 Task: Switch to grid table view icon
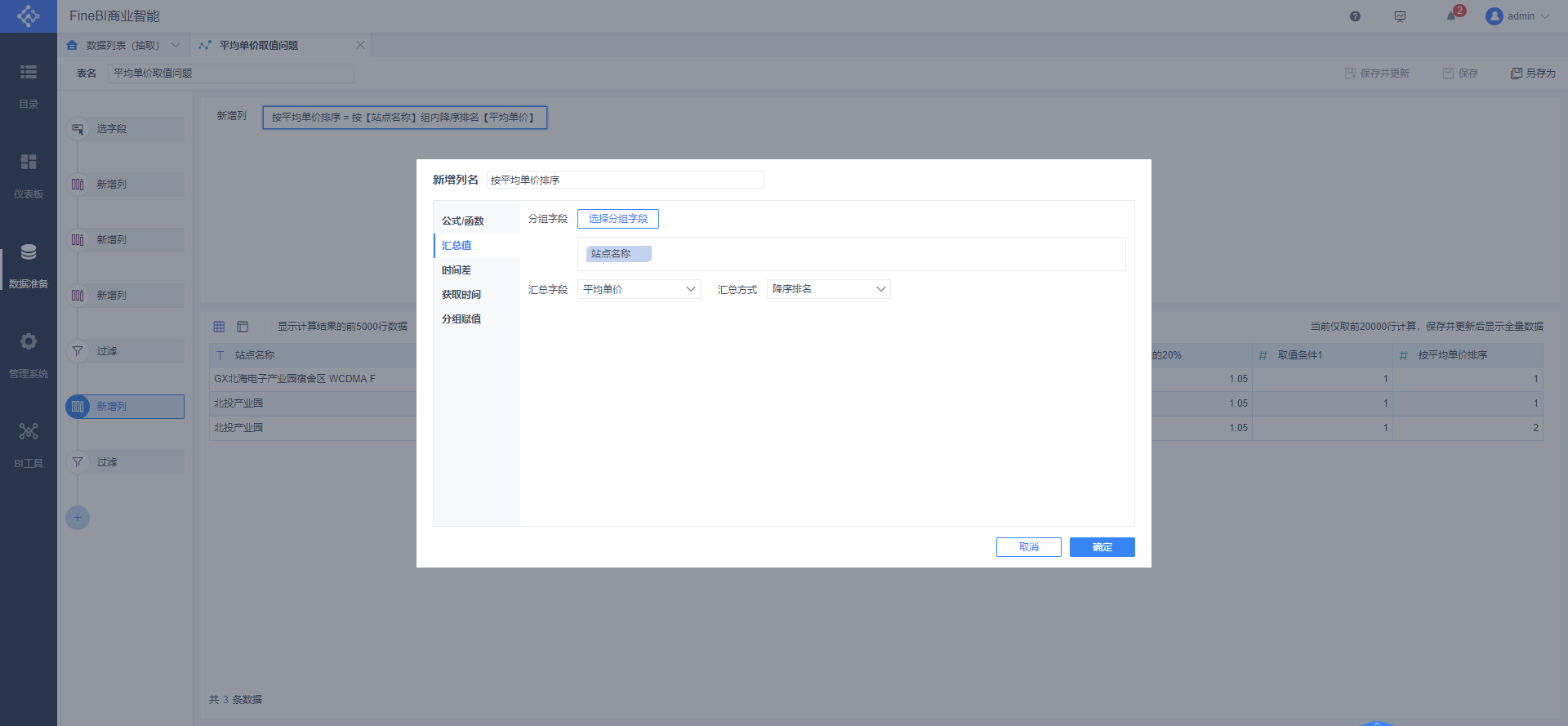click(219, 327)
